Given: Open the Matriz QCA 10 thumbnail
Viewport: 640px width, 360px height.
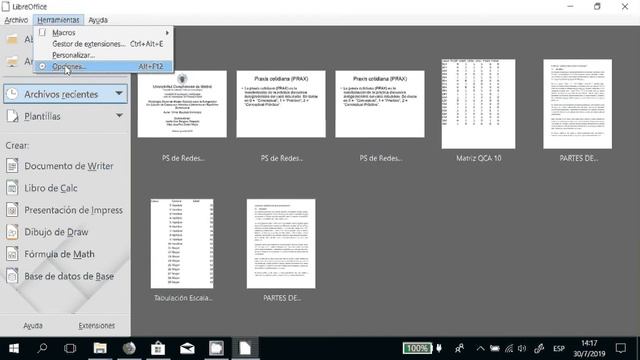Looking at the screenshot, I should pyautogui.click(x=478, y=104).
